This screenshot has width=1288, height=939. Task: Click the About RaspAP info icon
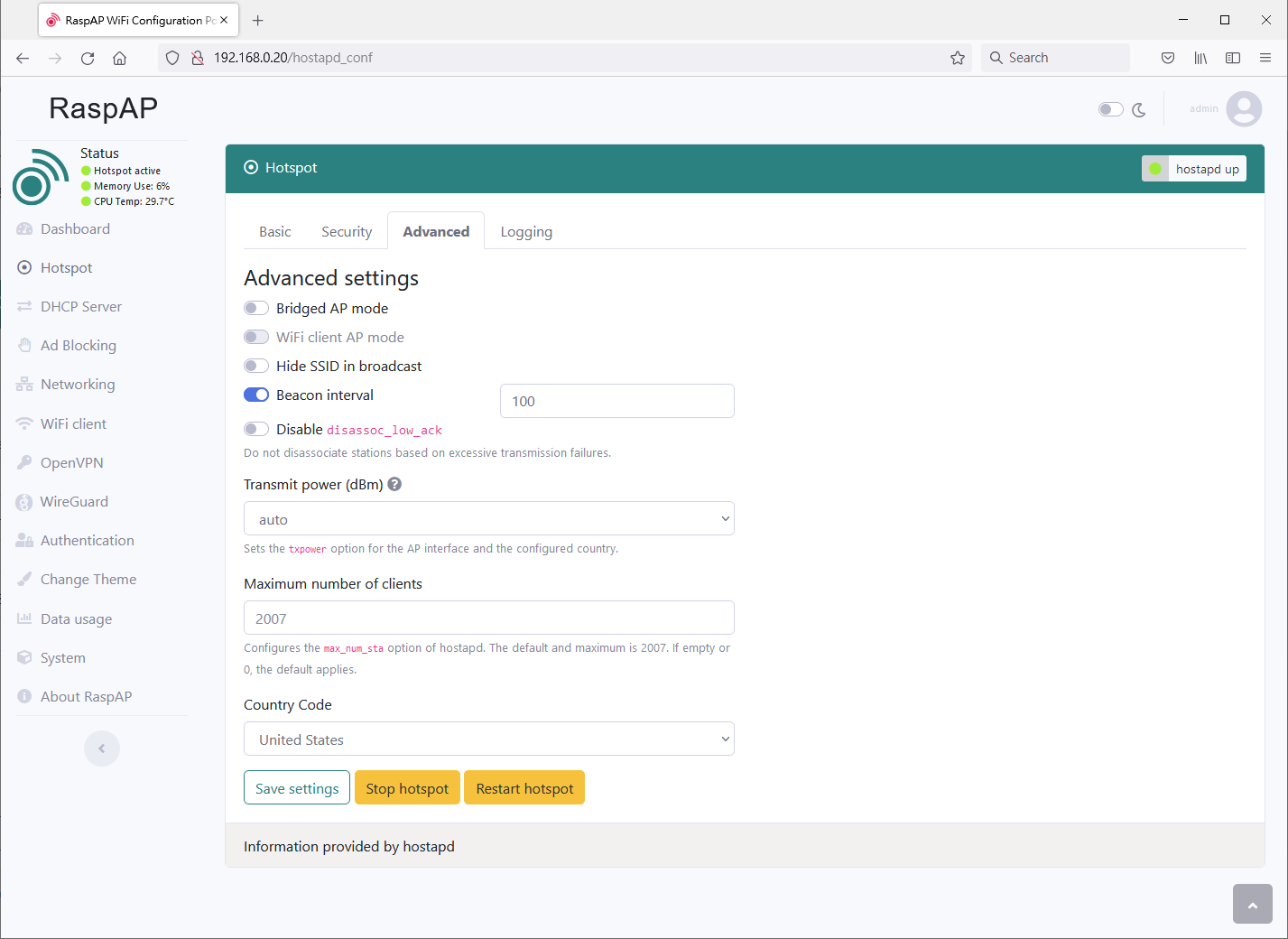24,697
